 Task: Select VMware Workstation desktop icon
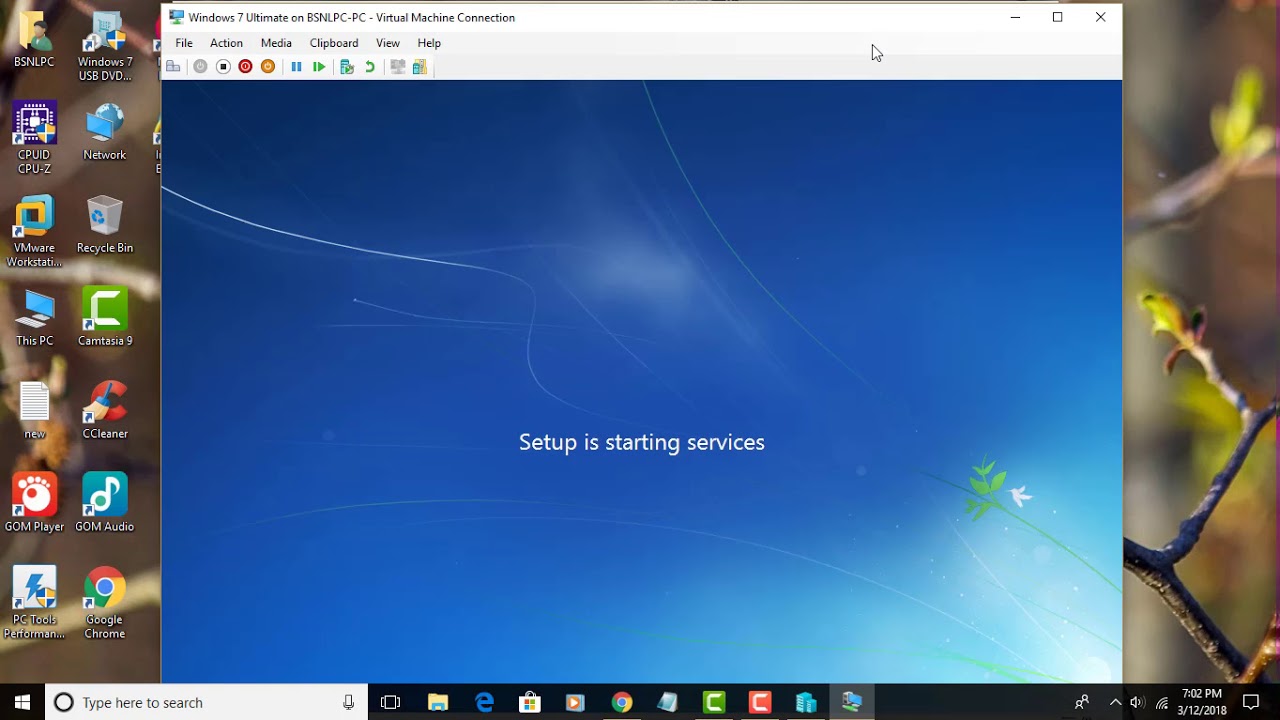(x=34, y=232)
